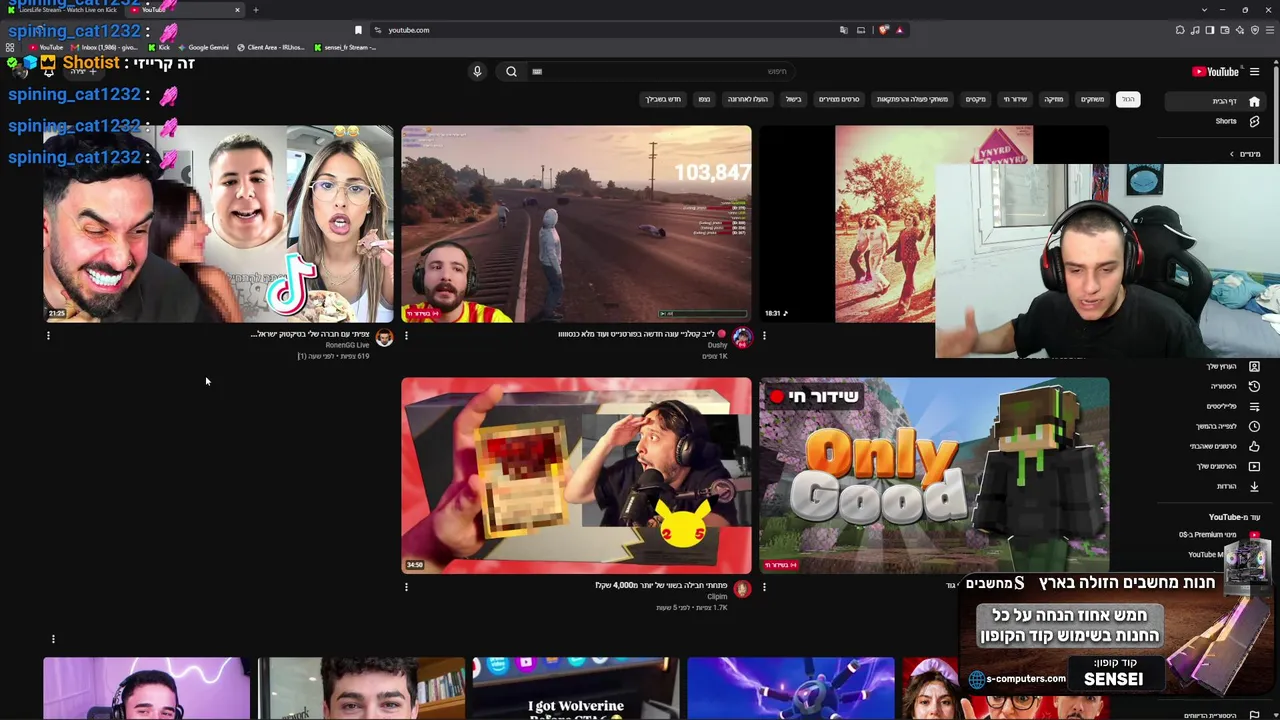1280x720 pixels.
Task: Select the Live (שידור חי) filter chip
Action: 1015,99
